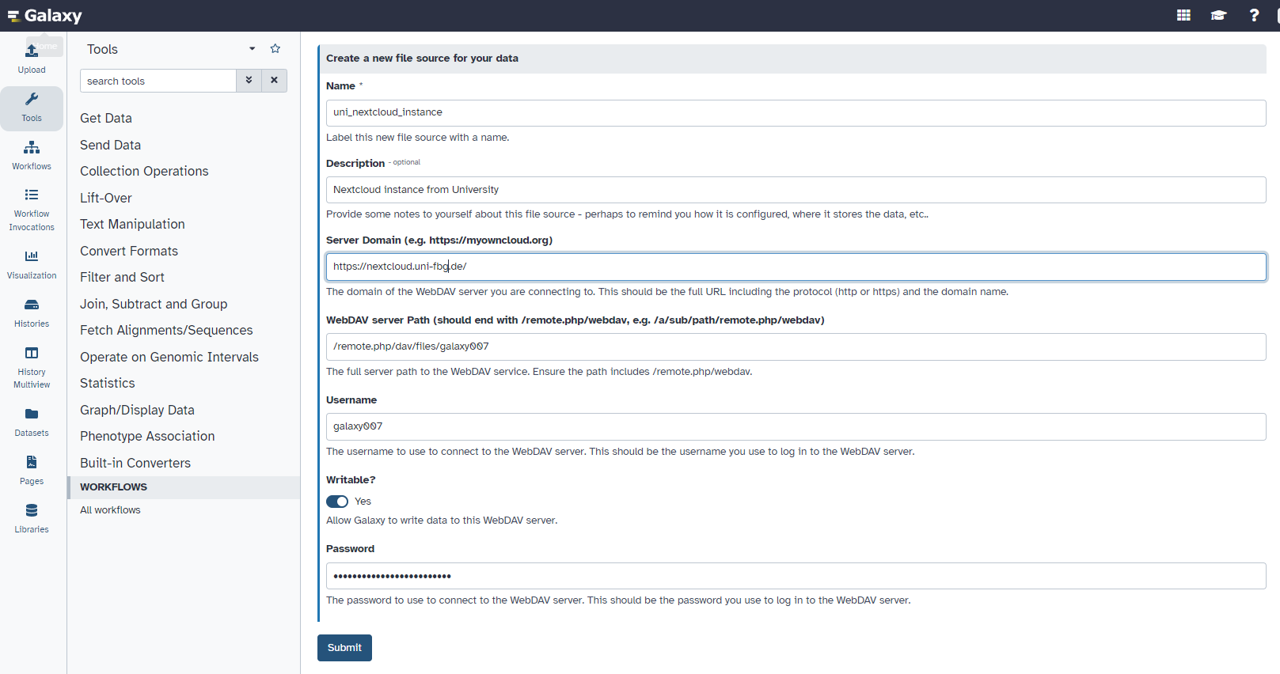1280x674 pixels.
Task: Open the GTN training graduation cap icon
Action: coord(1218,15)
